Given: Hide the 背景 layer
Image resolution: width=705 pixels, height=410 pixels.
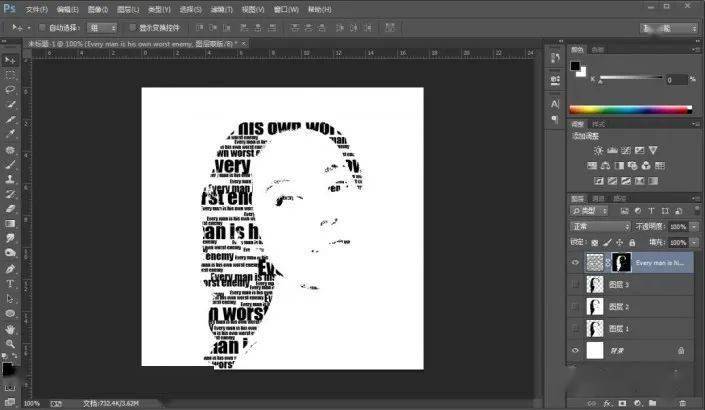Looking at the screenshot, I should [x=575, y=350].
